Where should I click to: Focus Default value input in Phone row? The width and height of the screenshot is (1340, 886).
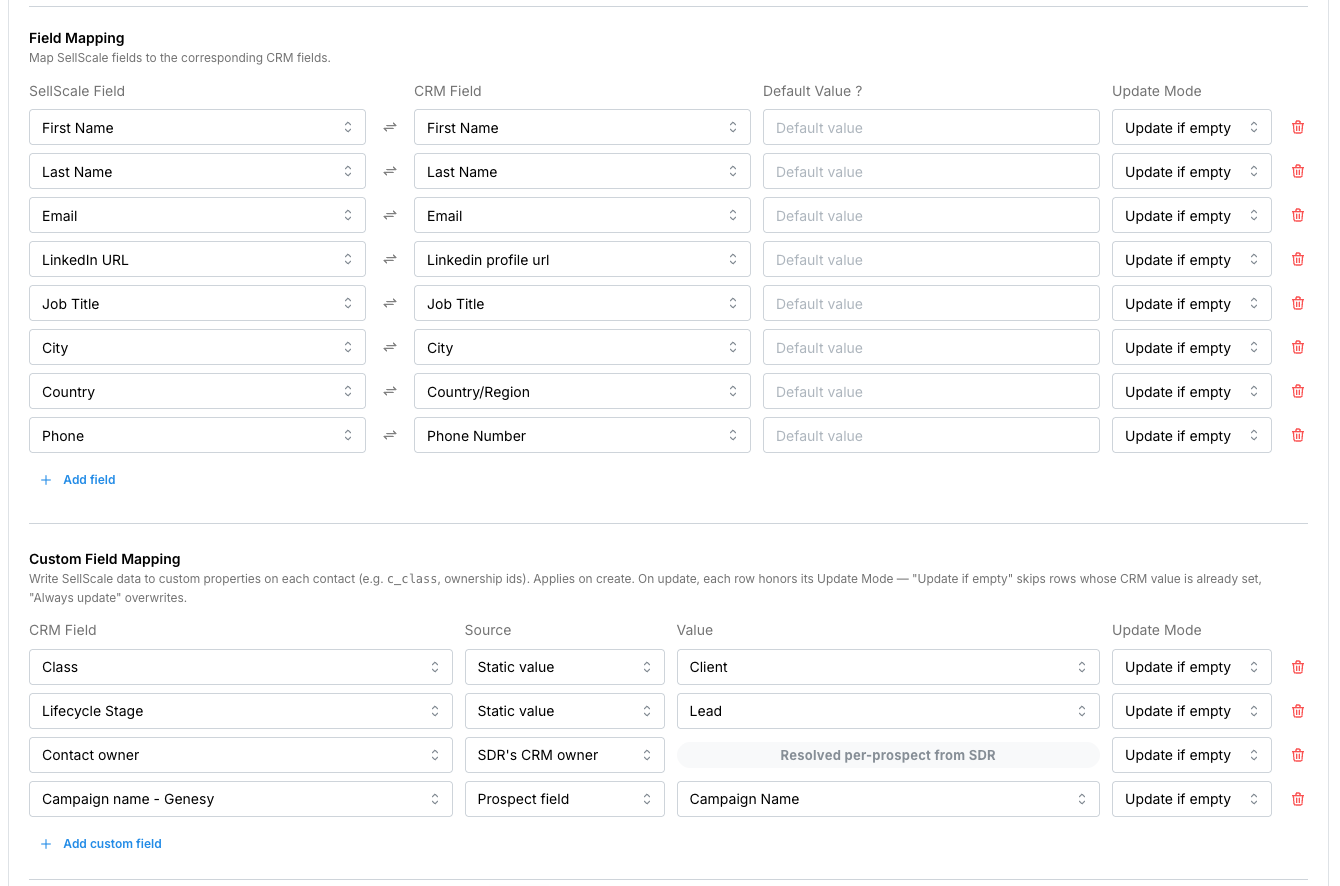point(931,435)
